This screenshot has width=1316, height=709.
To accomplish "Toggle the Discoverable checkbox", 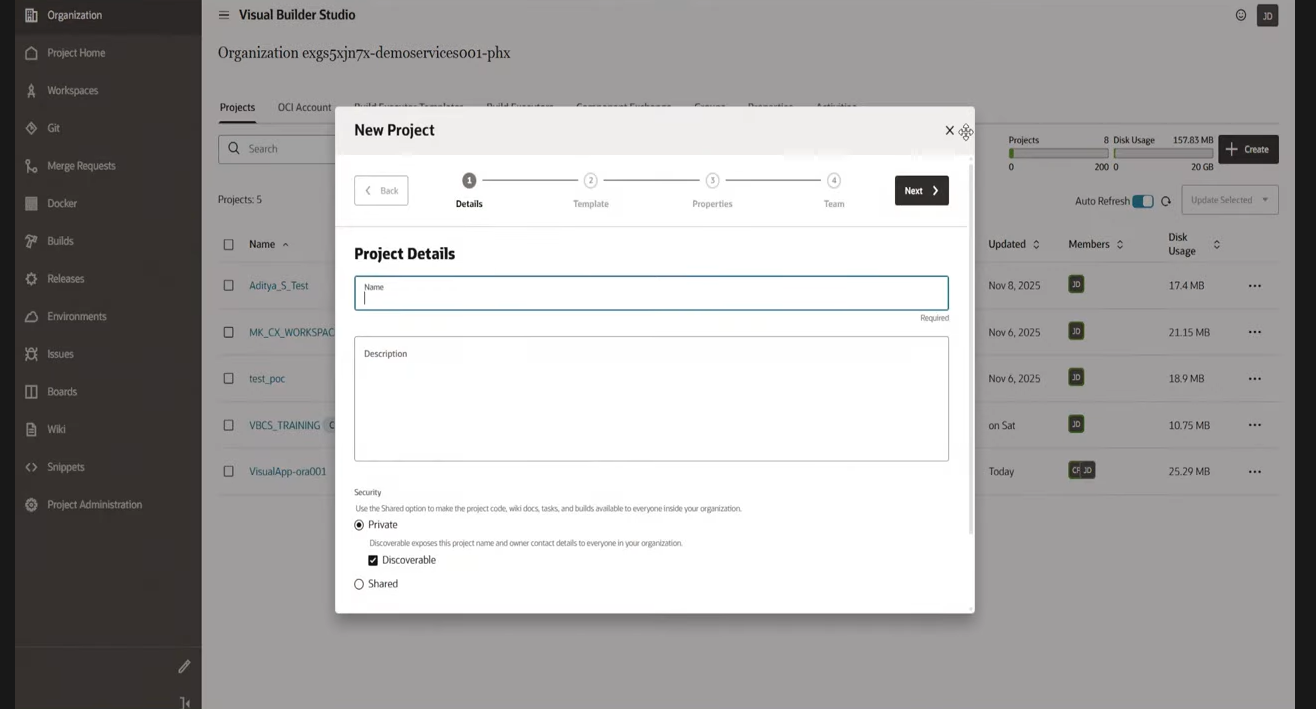I will pyautogui.click(x=373, y=560).
